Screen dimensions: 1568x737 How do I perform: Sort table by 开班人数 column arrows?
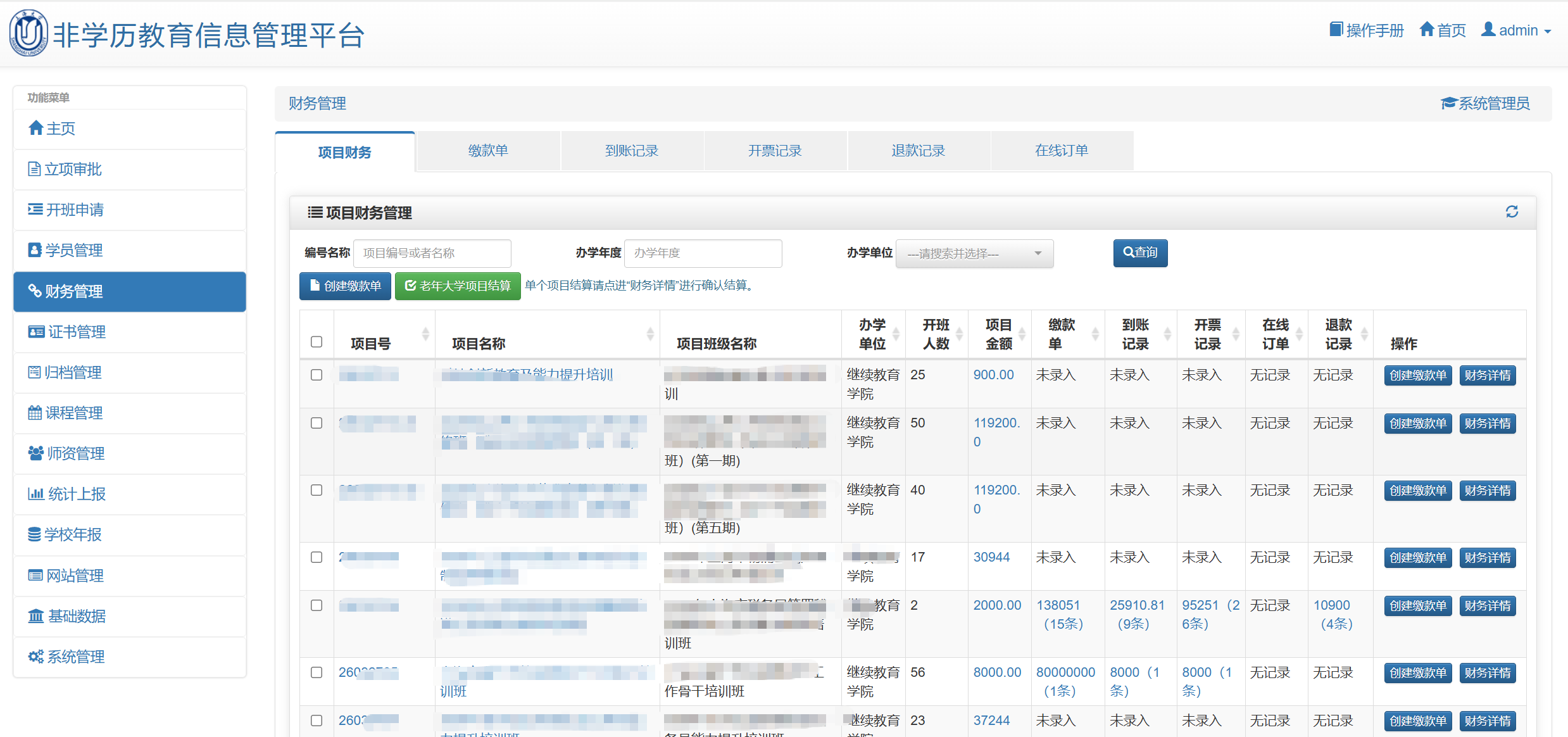pyautogui.click(x=959, y=334)
